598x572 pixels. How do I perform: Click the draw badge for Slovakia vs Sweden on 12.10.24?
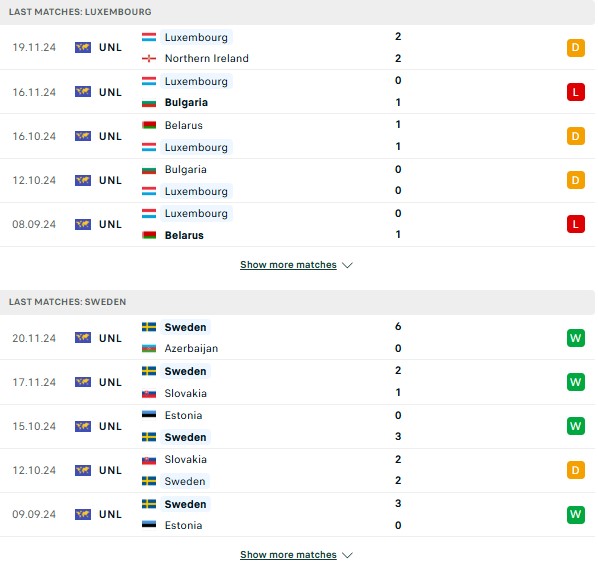coord(575,470)
